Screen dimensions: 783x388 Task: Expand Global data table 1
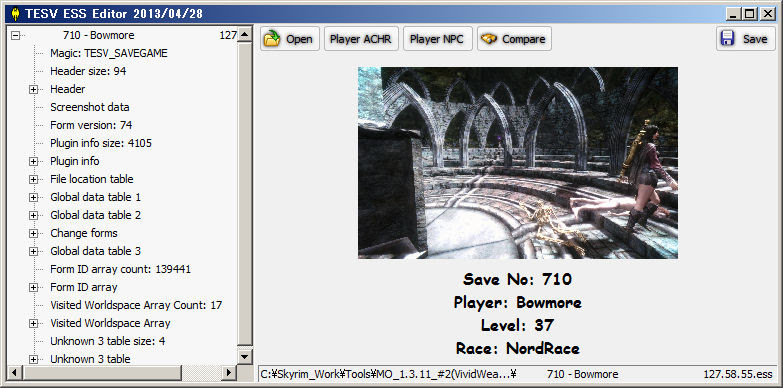[x=33, y=197]
